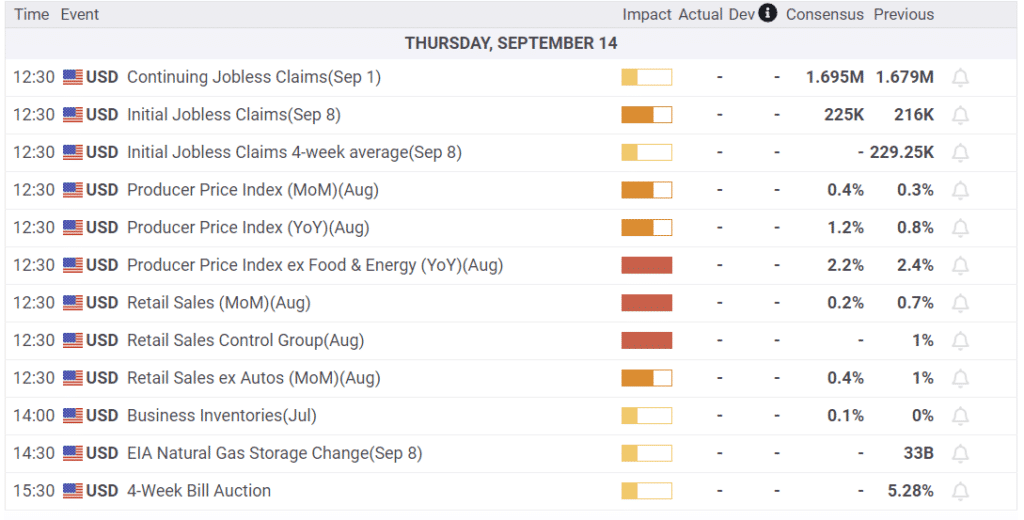Set alert bell for Producer Price Index (MoM)
This screenshot has width=1024, height=520.
(960, 191)
